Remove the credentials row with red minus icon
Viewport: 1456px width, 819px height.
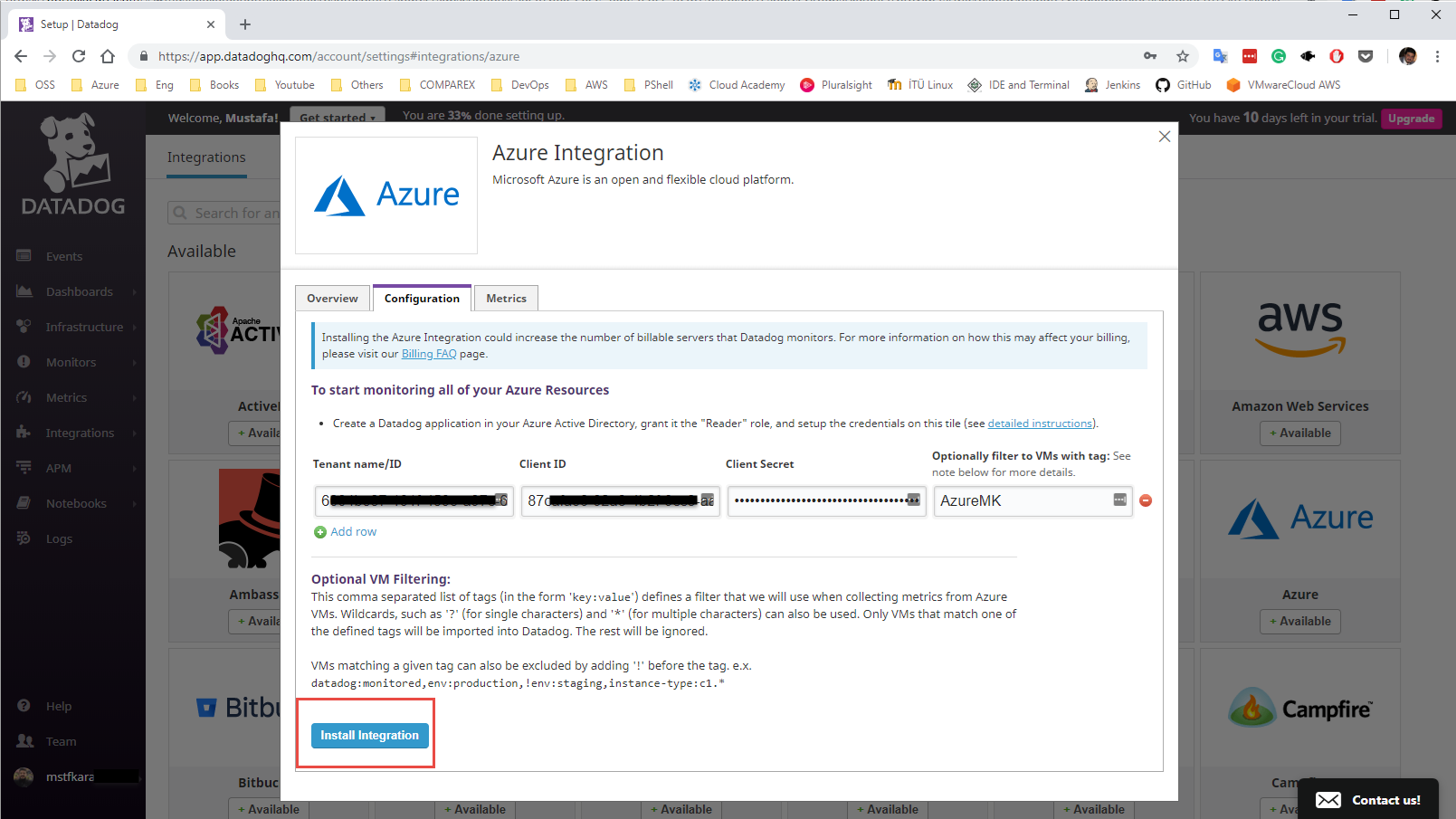(1146, 500)
